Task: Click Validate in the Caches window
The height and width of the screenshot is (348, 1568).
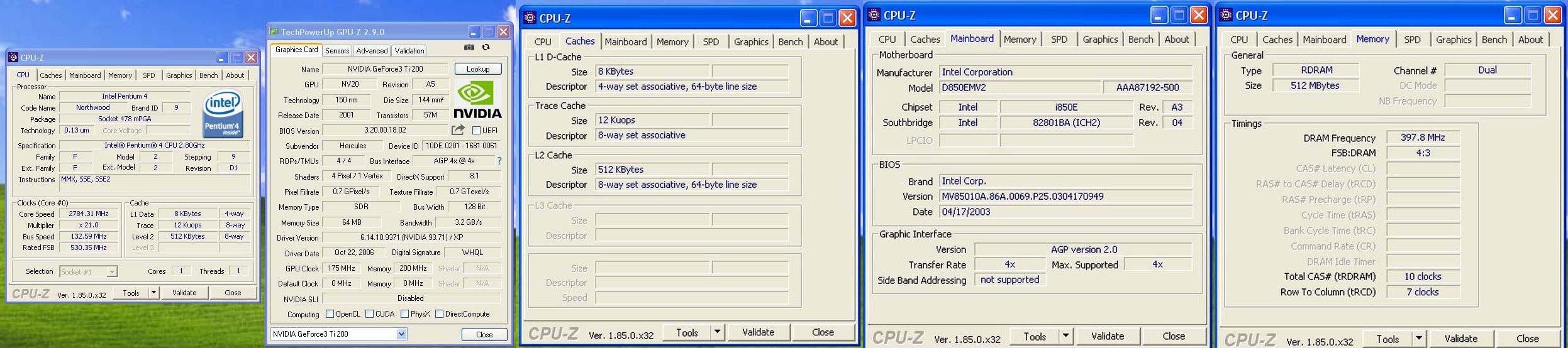Action: tap(758, 332)
